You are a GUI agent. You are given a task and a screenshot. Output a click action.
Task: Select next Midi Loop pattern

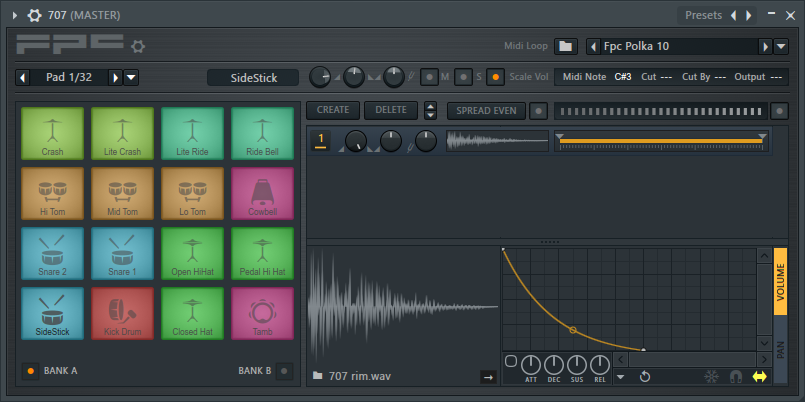(765, 46)
